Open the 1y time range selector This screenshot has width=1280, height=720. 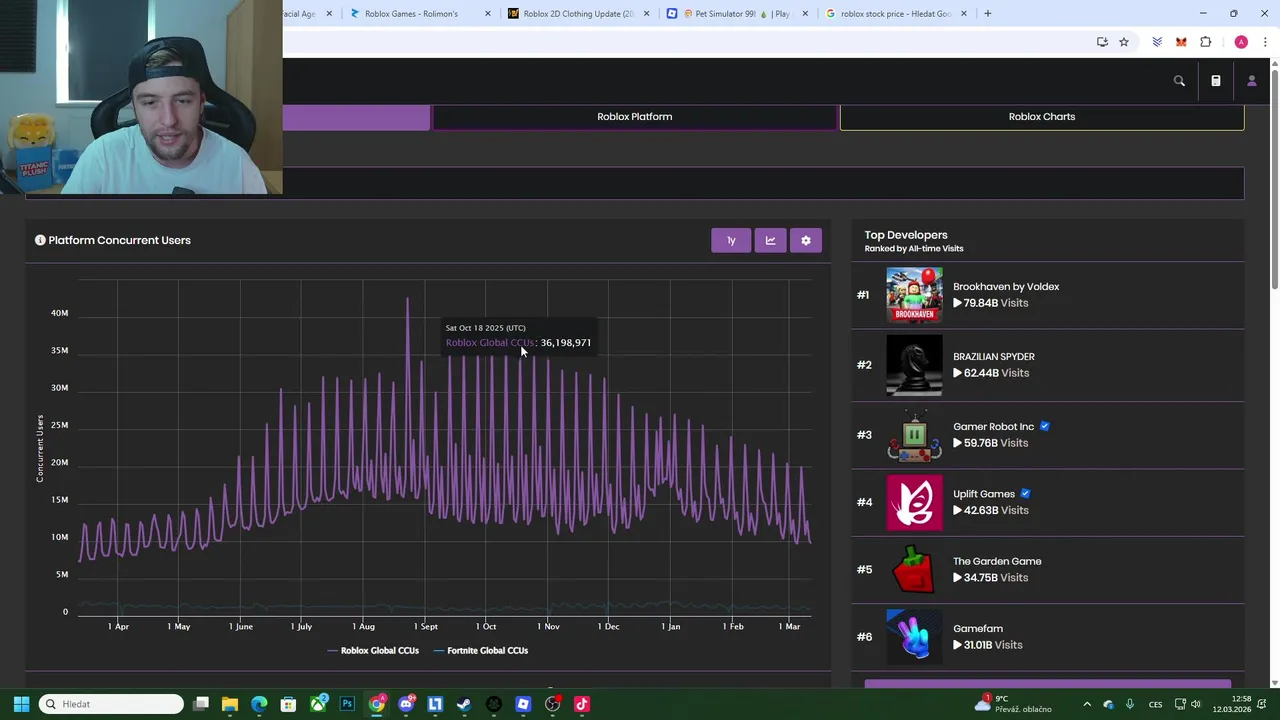click(x=731, y=240)
